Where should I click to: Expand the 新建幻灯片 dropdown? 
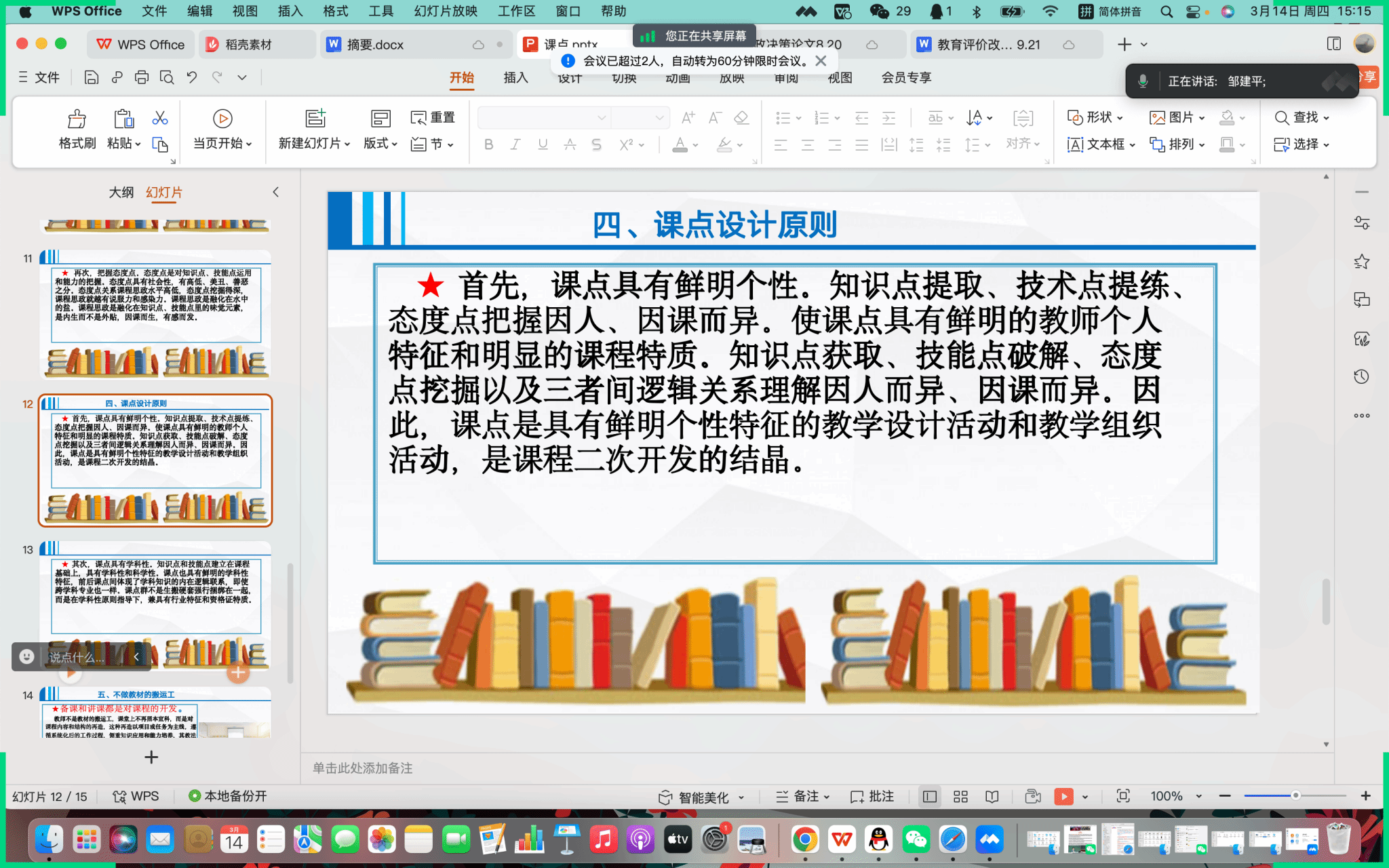pyautogui.click(x=347, y=144)
